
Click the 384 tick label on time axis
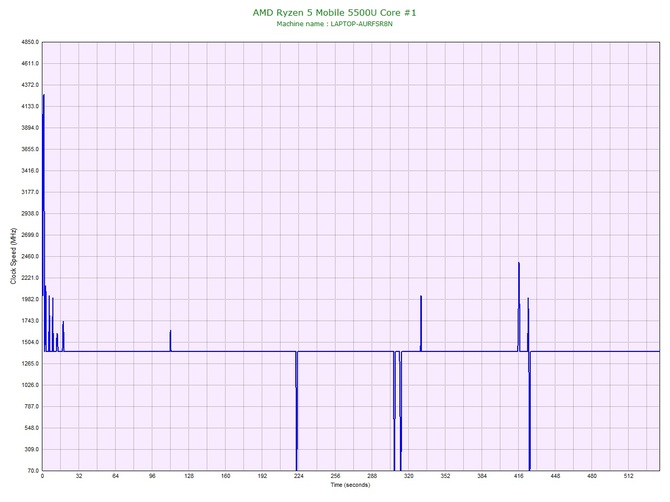pyautogui.click(x=482, y=476)
